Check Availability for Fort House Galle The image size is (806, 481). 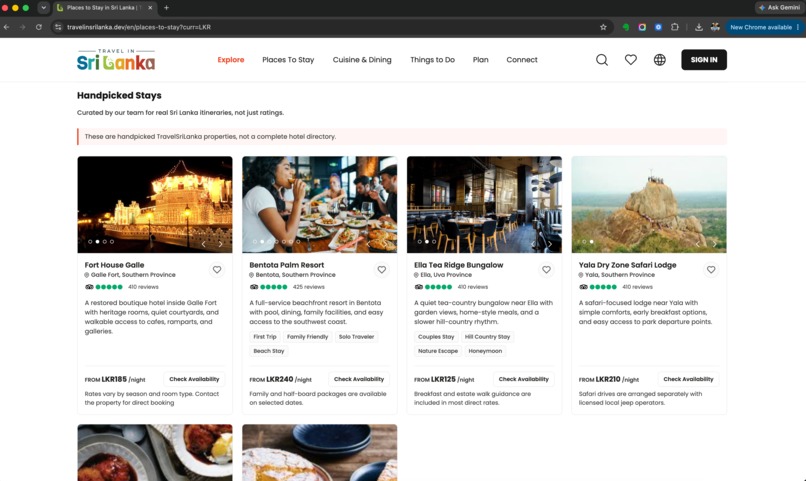(x=194, y=379)
